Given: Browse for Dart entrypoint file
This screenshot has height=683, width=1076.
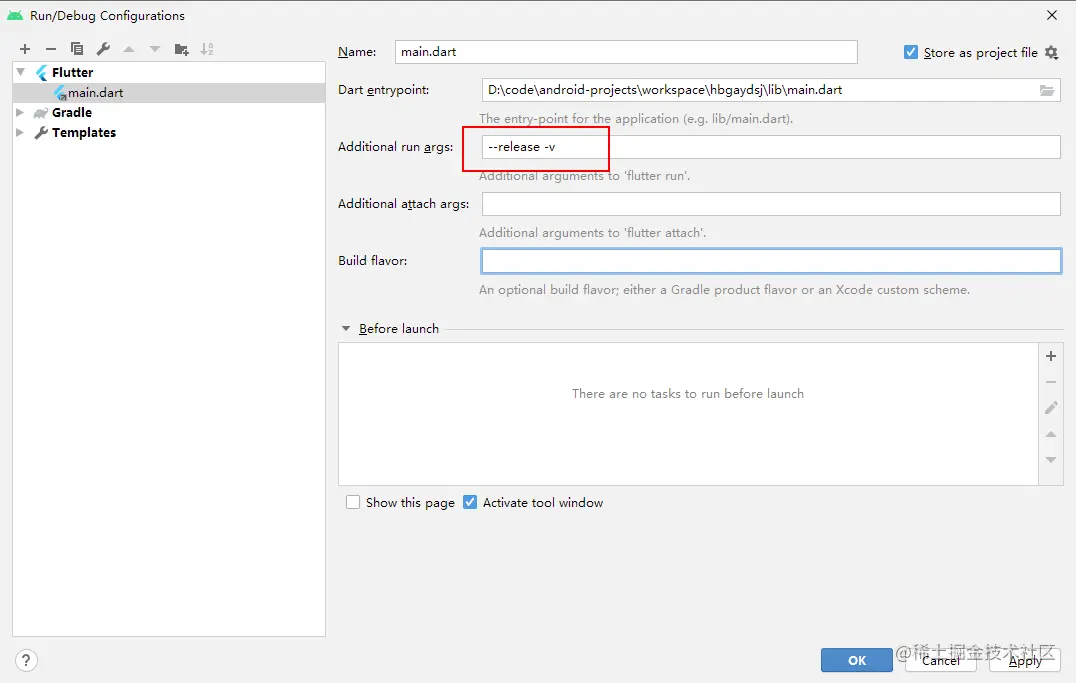Looking at the screenshot, I should (x=1046, y=90).
